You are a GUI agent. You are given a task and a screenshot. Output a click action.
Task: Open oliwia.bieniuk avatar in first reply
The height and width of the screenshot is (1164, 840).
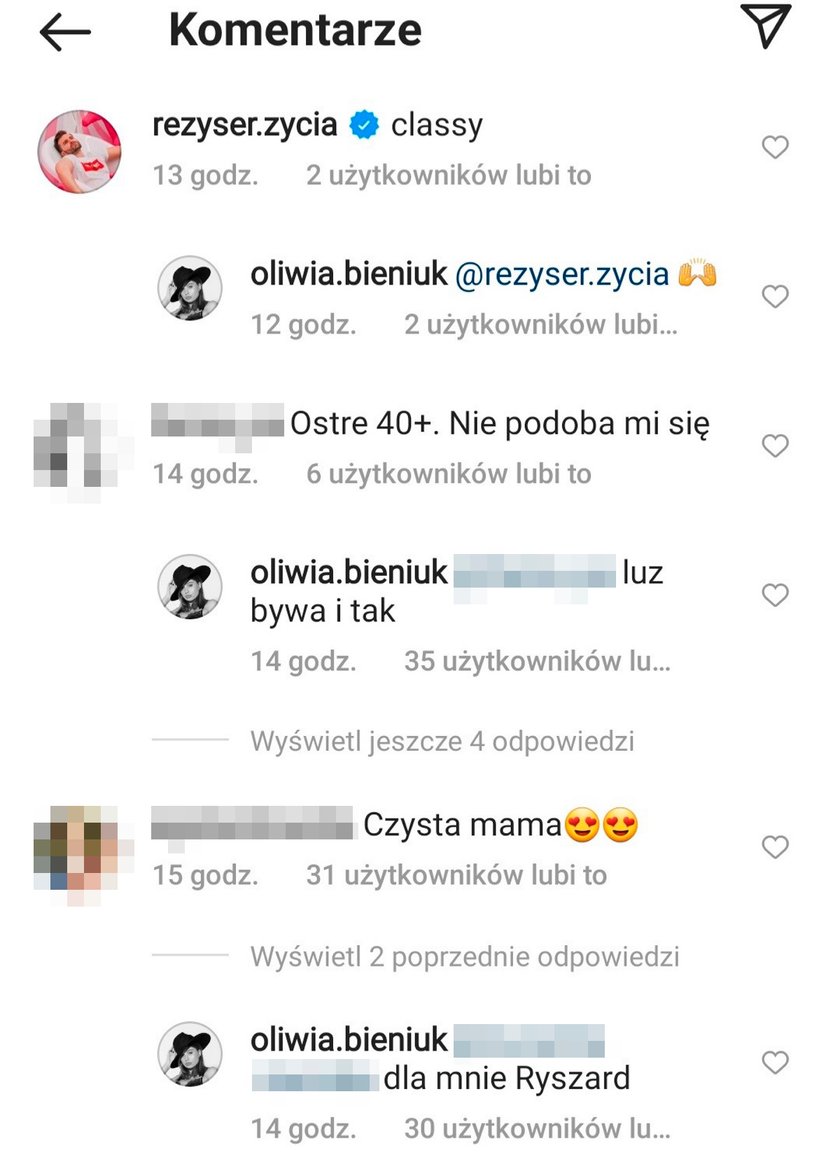(x=191, y=288)
